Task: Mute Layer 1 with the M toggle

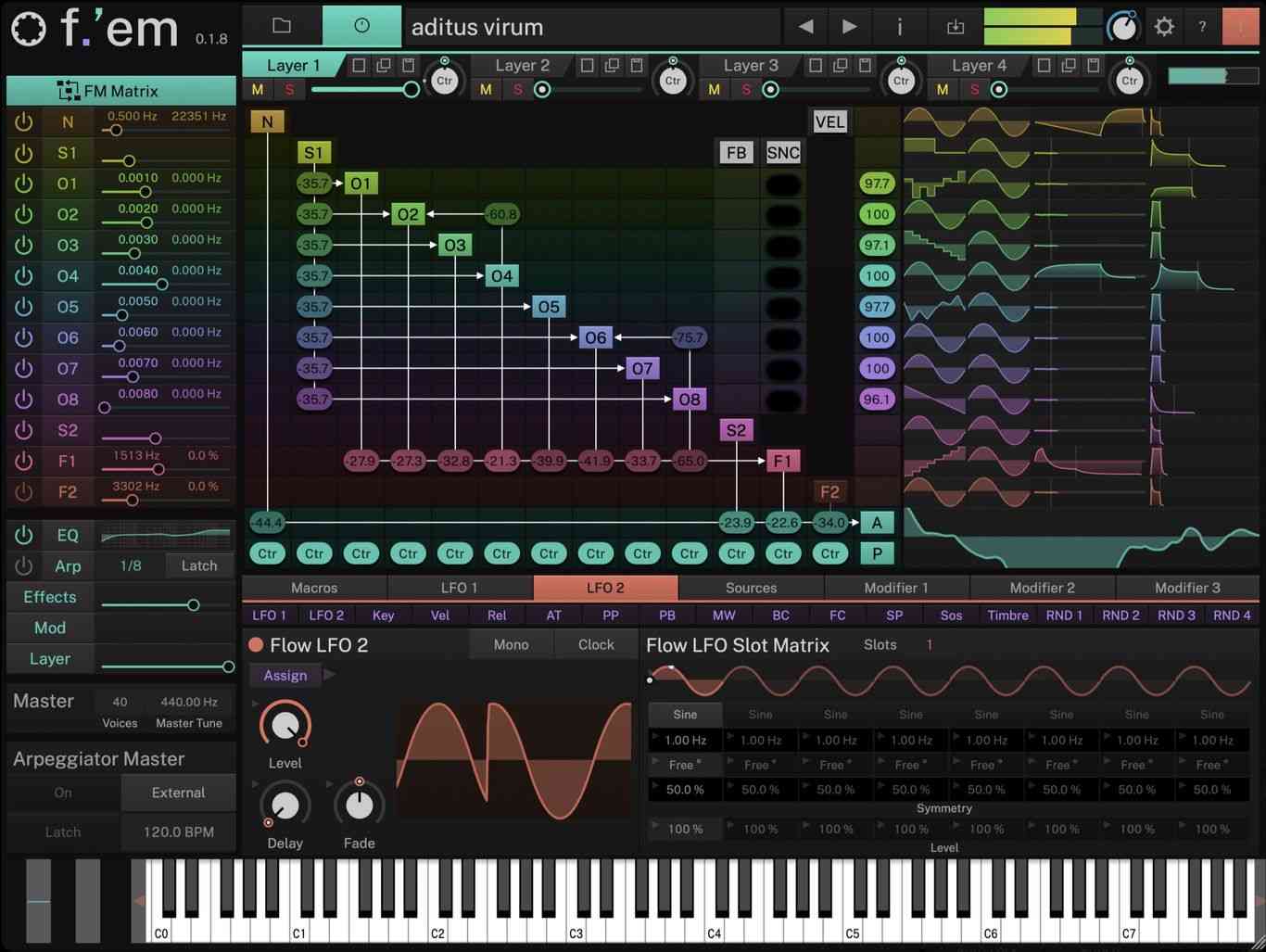Action: tap(258, 89)
